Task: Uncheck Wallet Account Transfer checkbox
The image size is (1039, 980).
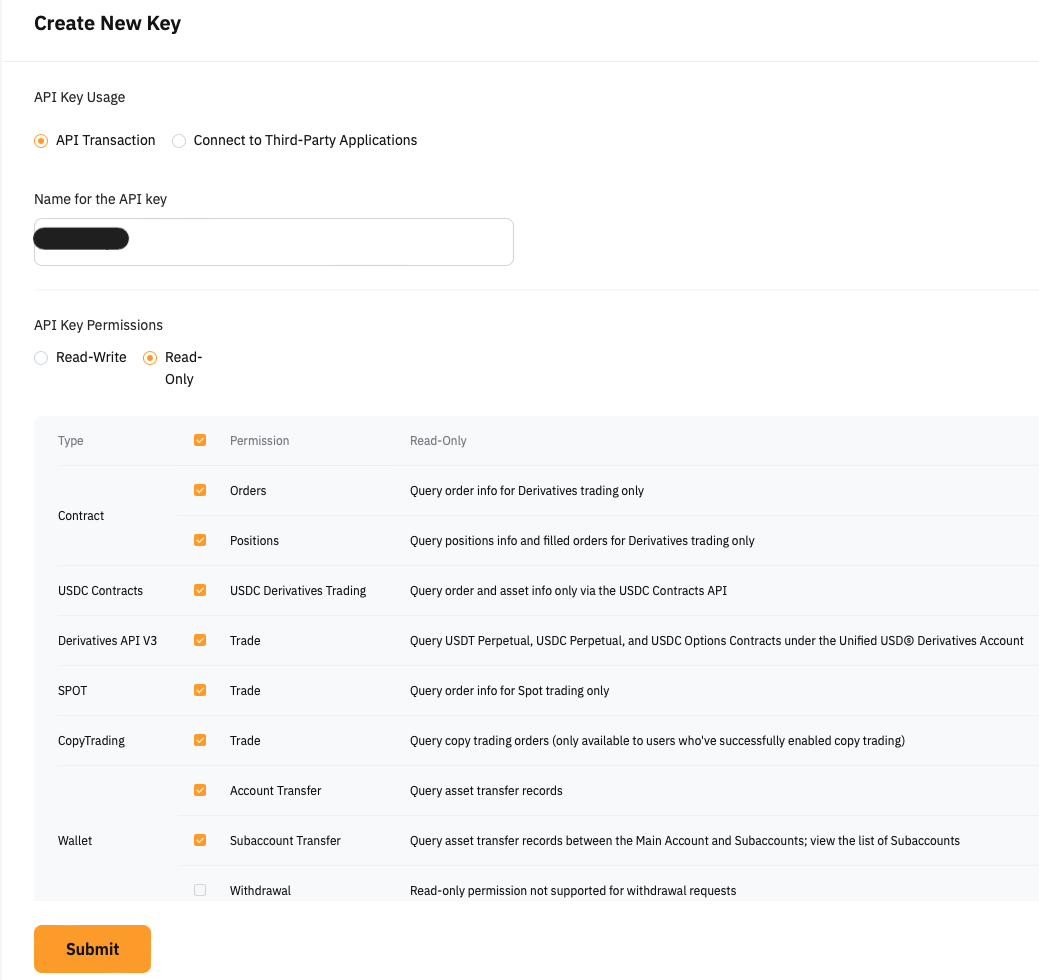Action: pos(200,790)
